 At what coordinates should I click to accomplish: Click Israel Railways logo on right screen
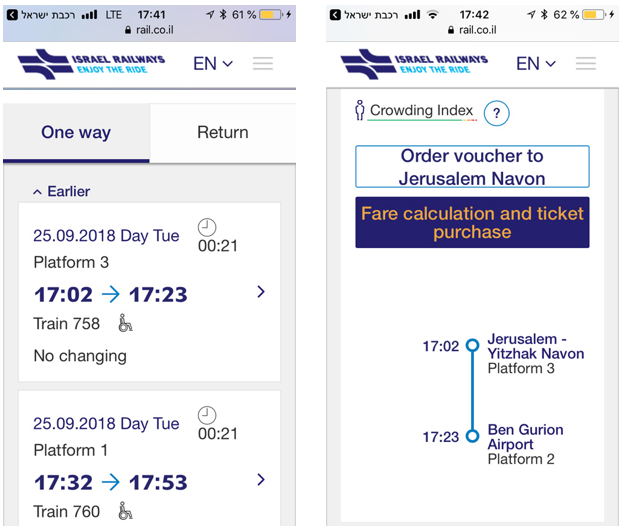tap(413, 64)
